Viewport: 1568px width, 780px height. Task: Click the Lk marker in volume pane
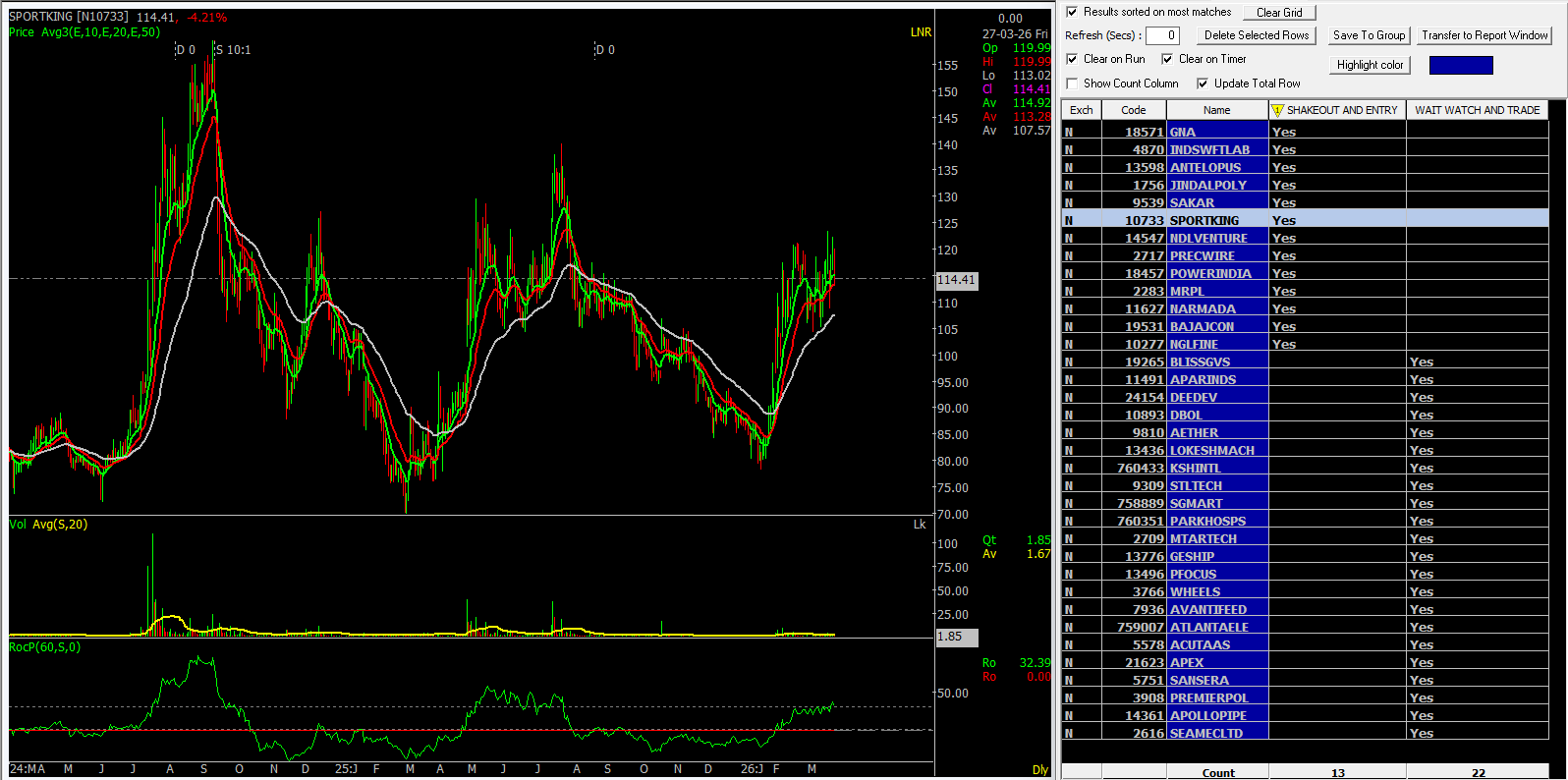[920, 525]
